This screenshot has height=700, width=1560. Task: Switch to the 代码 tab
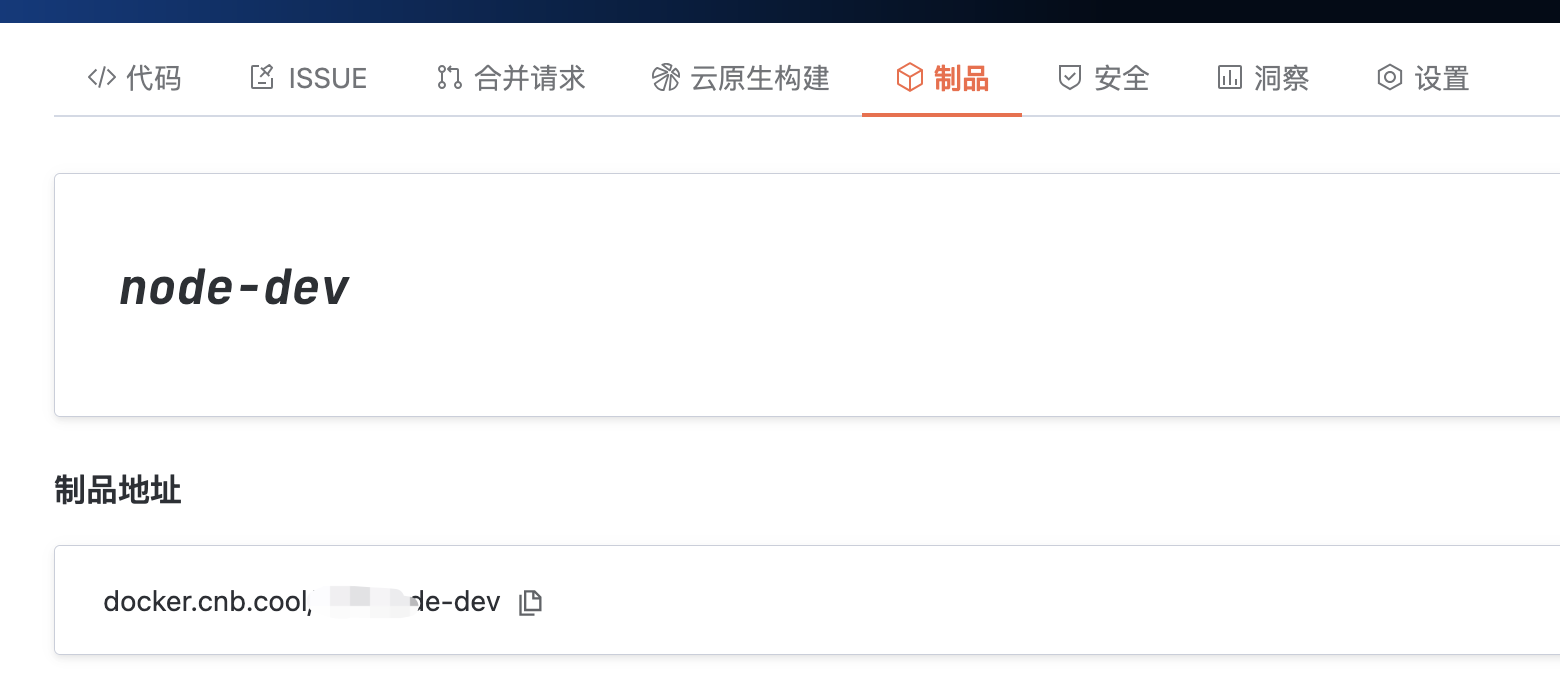click(154, 78)
